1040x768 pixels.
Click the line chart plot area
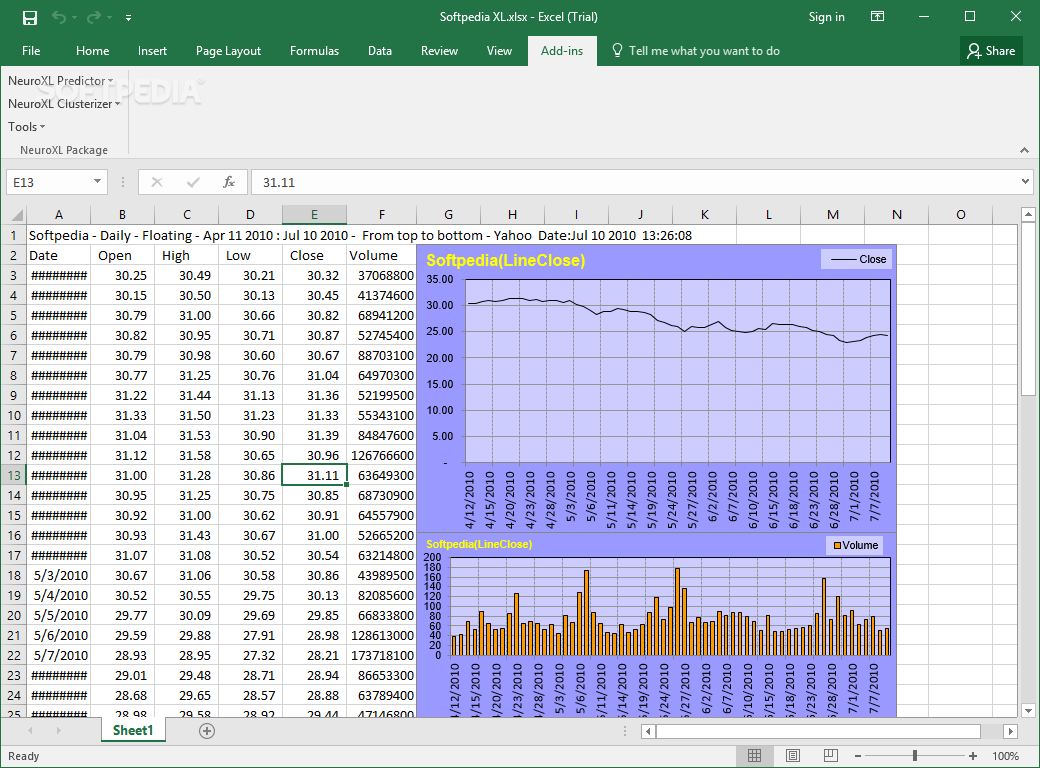[678, 371]
